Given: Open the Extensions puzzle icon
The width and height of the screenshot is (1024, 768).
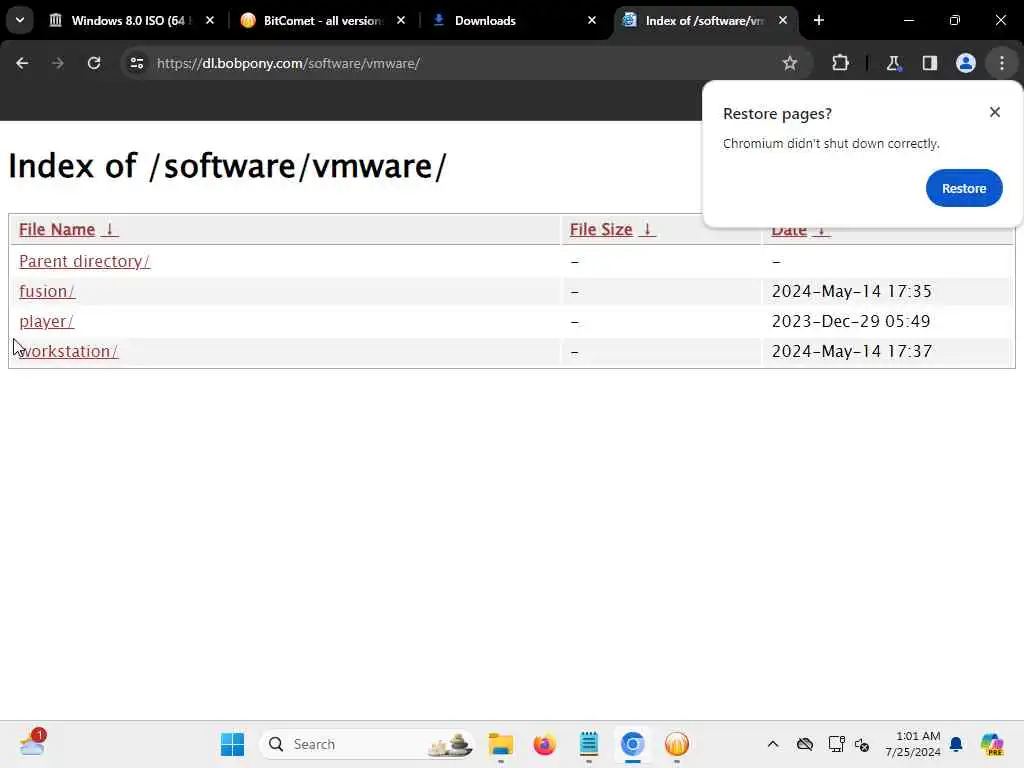Looking at the screenshot, I should click(x=840, y=63).
